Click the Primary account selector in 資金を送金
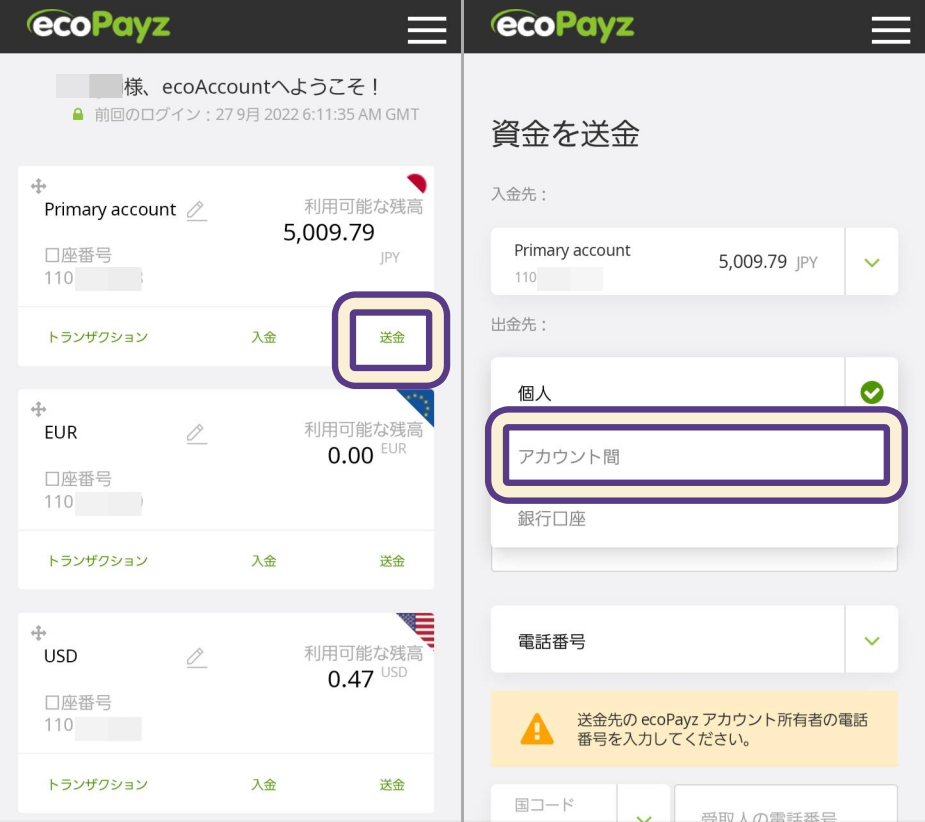Image resolution: width=925 pixels, height=822 pixels. click(694, 262)
